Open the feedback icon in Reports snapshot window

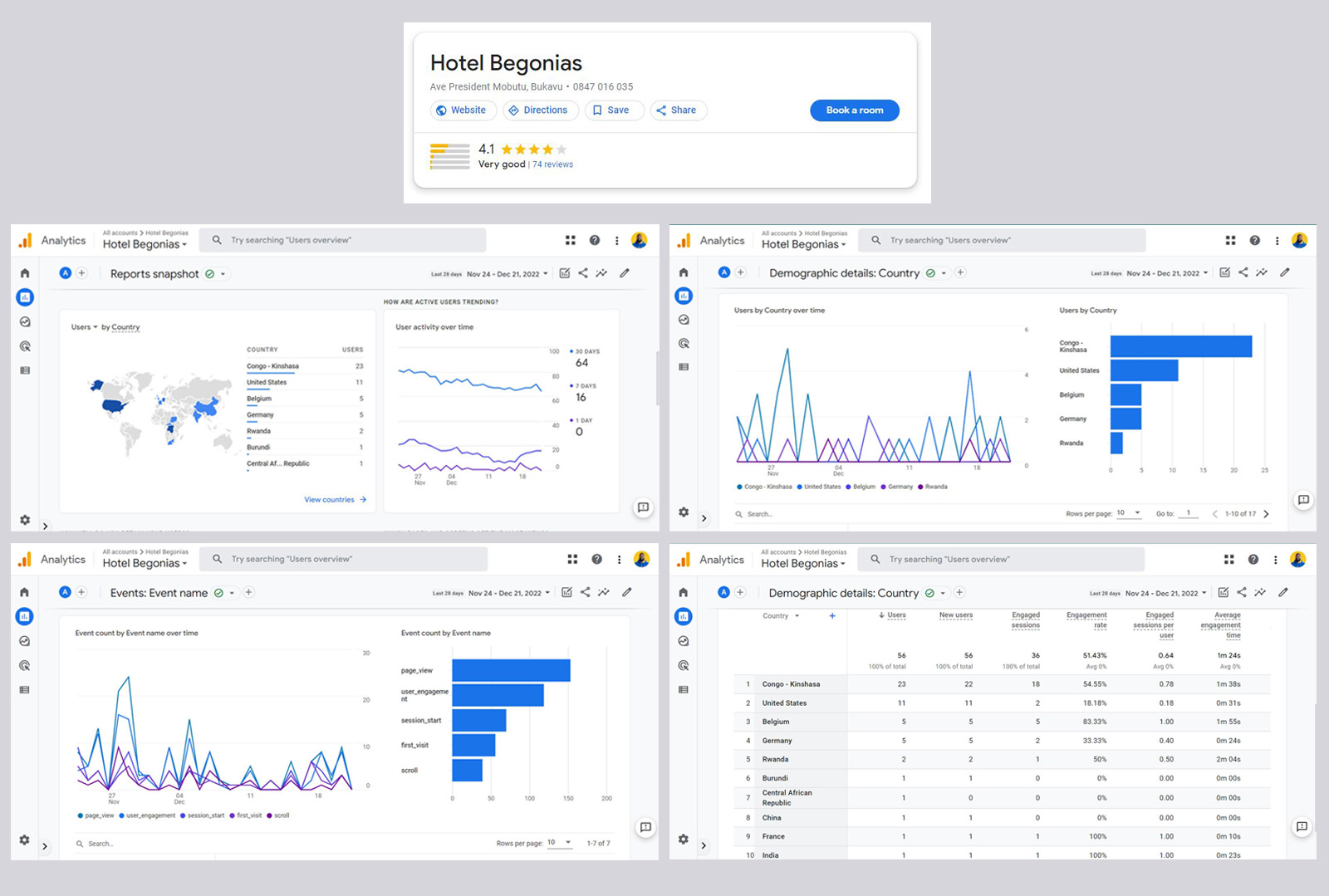point(643,507)
